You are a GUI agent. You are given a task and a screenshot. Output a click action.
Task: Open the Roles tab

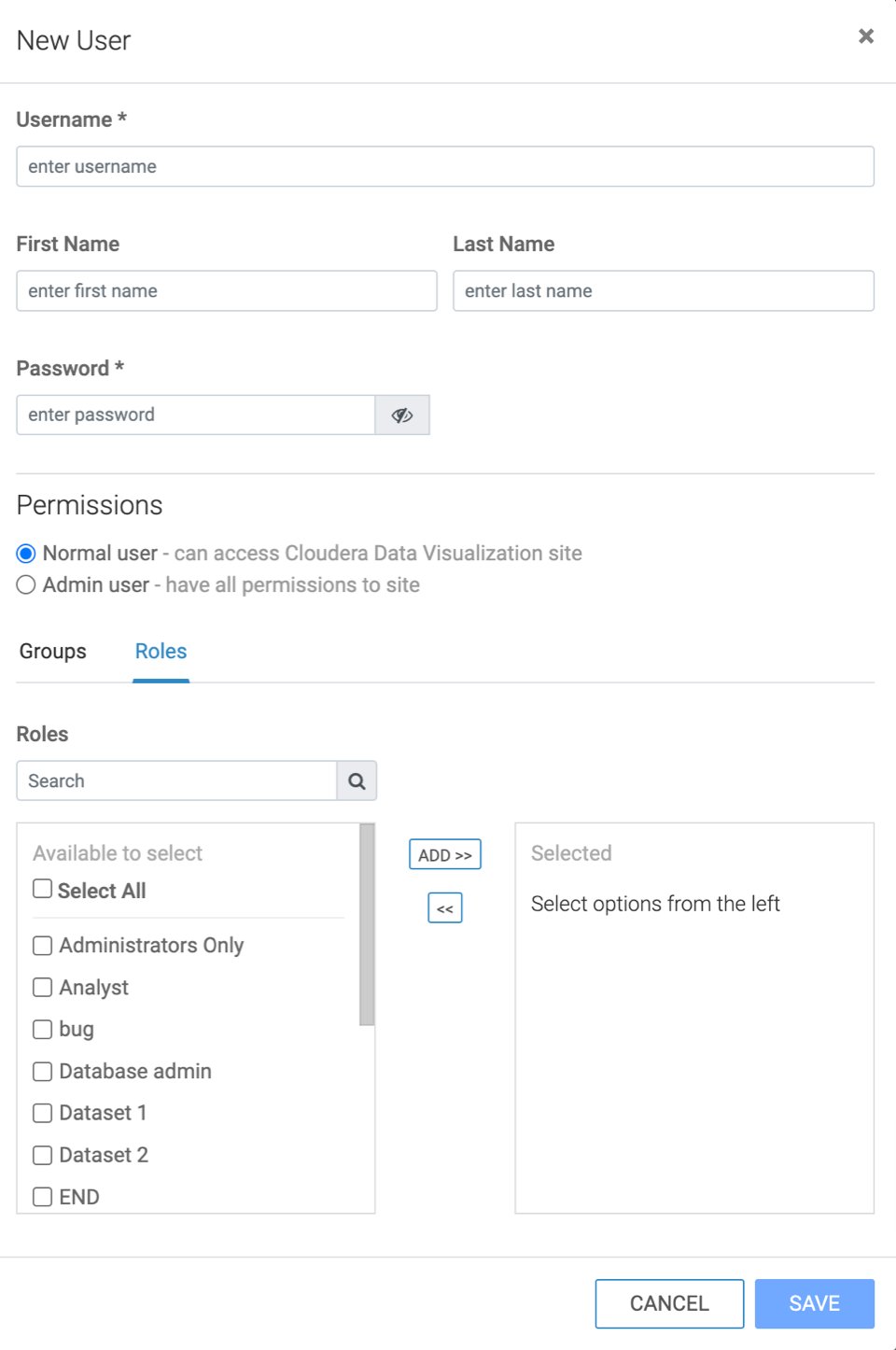pyautogui.click(x=161, y=652)
